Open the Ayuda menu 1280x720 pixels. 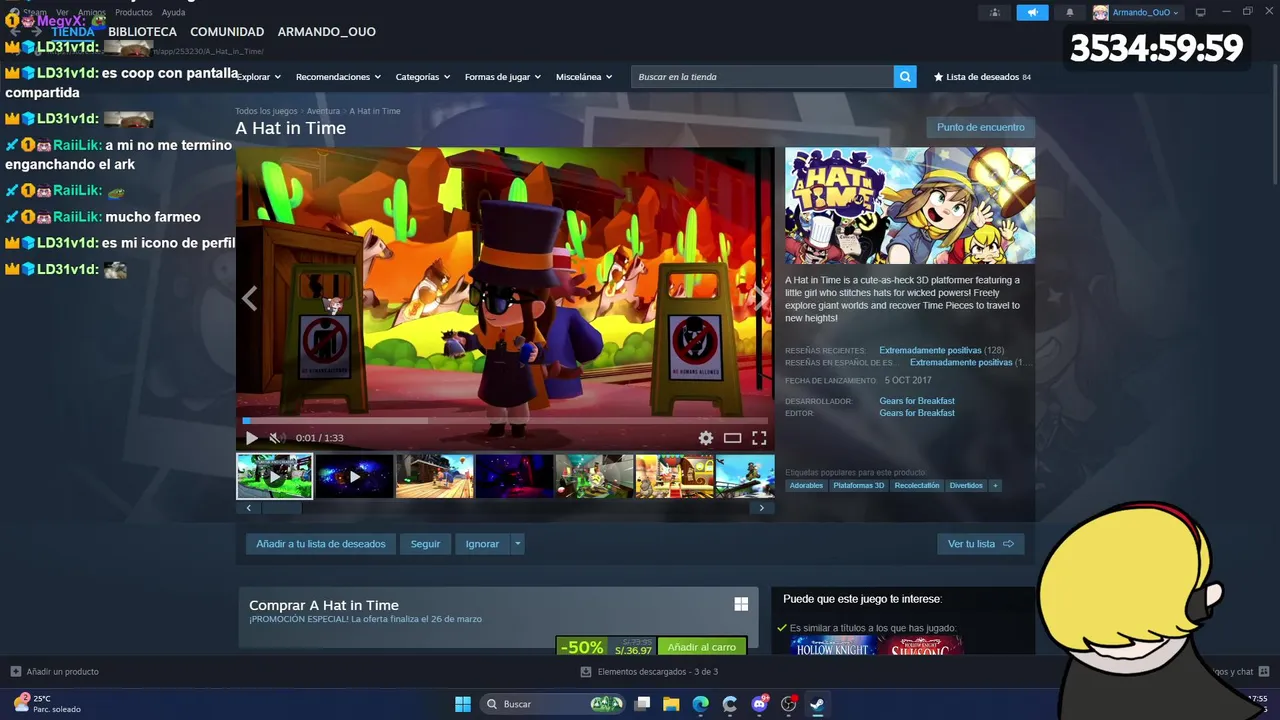coord(173,12)
